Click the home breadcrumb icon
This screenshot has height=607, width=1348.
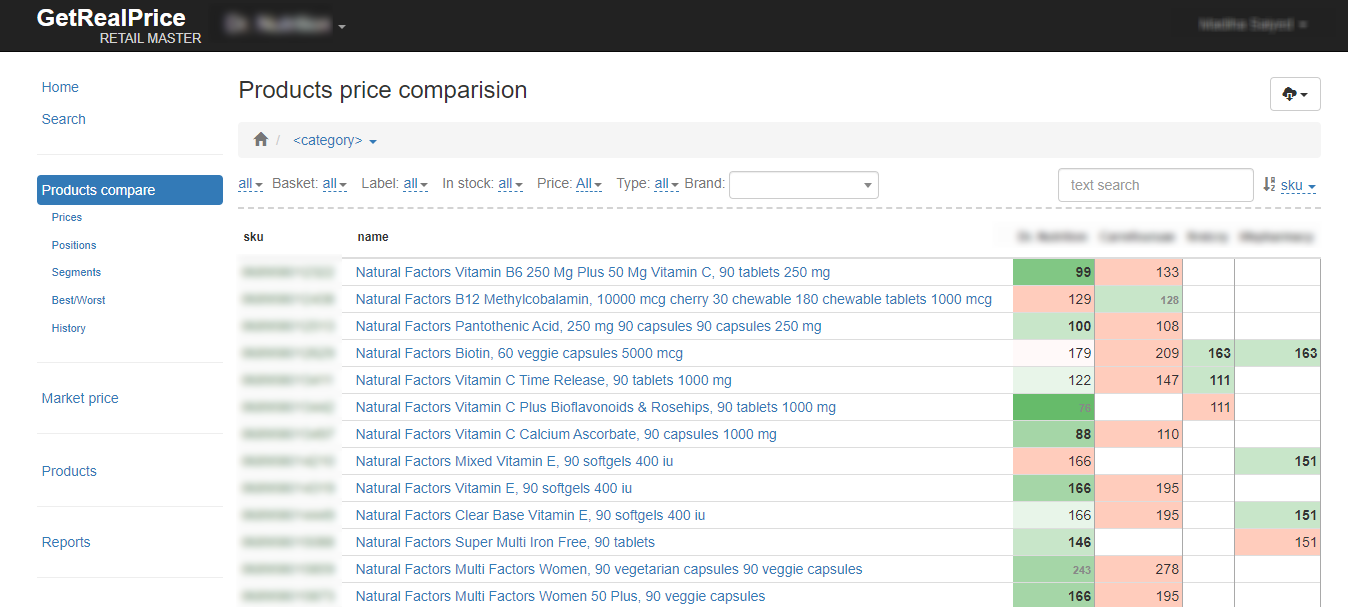(x=261, y=140)
